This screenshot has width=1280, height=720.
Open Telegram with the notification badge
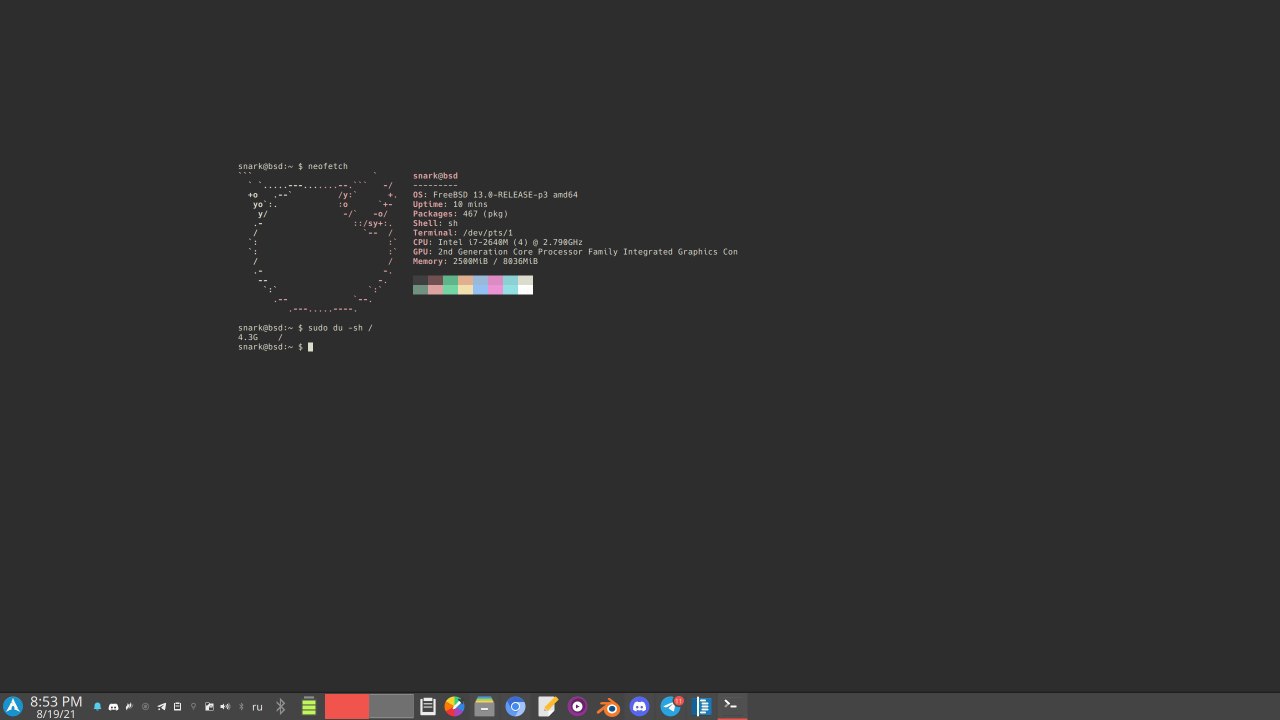point(671,707)
